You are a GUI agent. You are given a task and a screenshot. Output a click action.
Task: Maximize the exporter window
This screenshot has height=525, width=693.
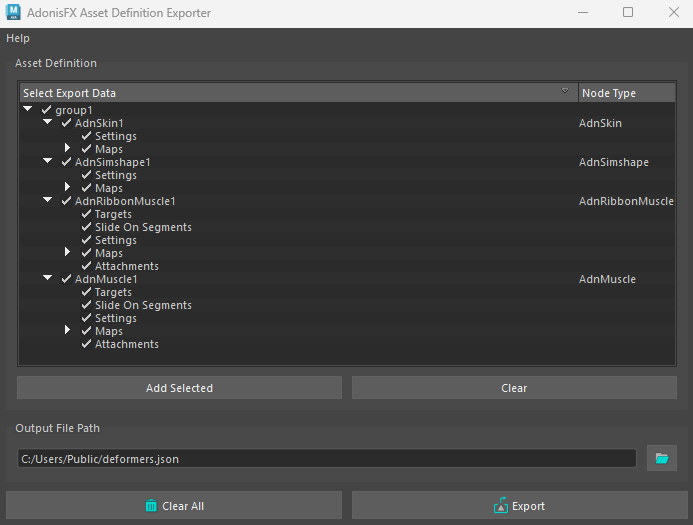click(x=628, y=12)
